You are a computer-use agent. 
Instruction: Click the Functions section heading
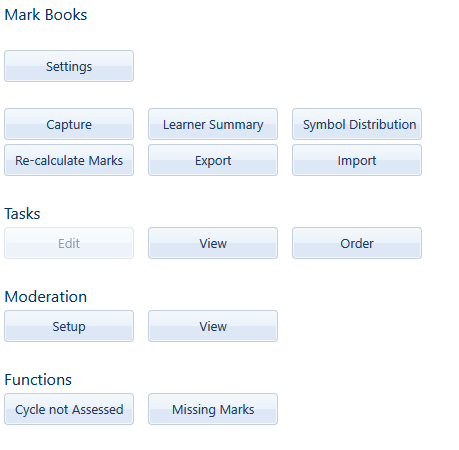(x=38, y=380)
